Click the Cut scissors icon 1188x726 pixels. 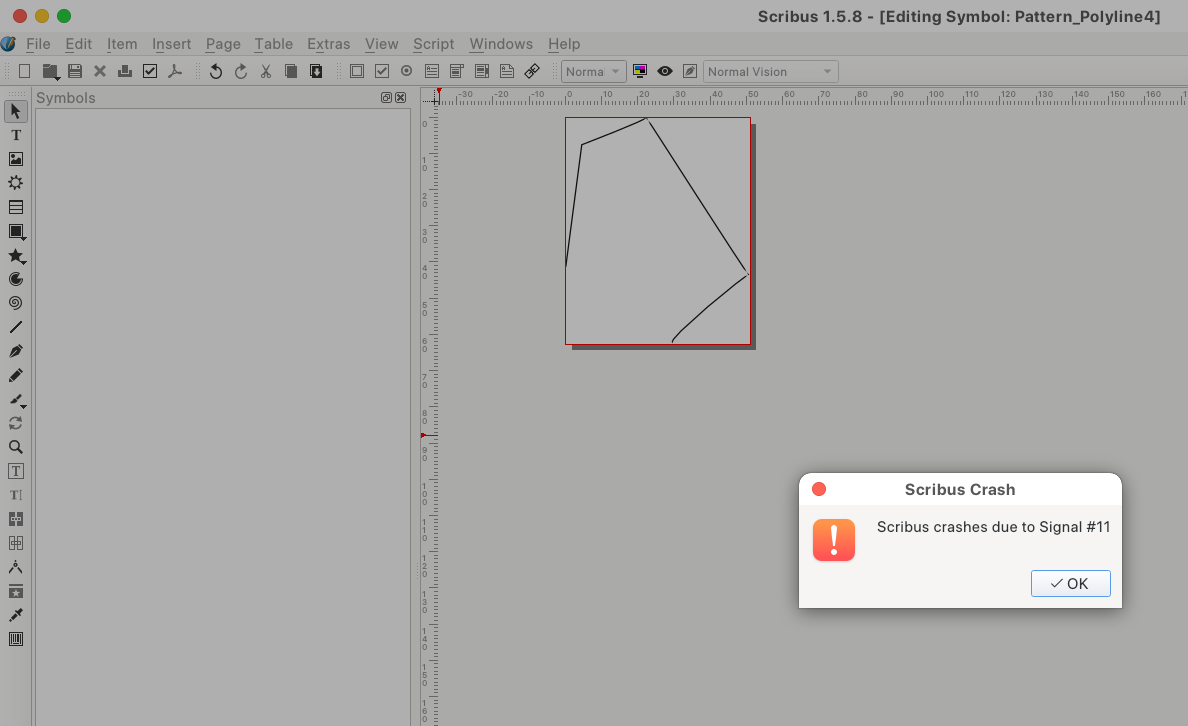(x=266, y=71)
